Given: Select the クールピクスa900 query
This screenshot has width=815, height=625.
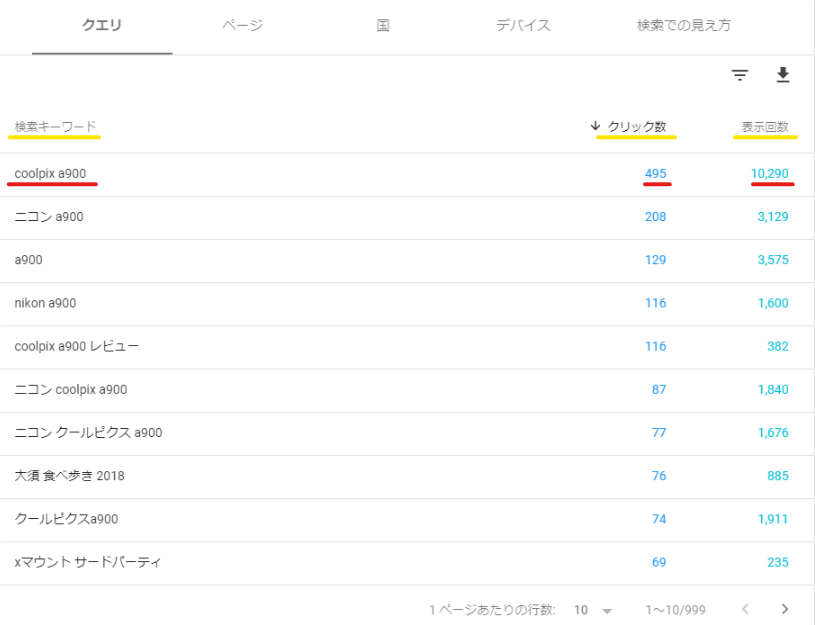Looking at the screenshot, I should [66, 519].
